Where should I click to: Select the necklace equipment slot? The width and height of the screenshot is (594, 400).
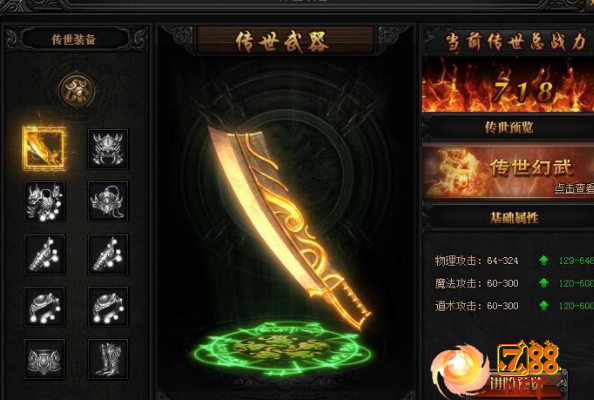[108, 201]
